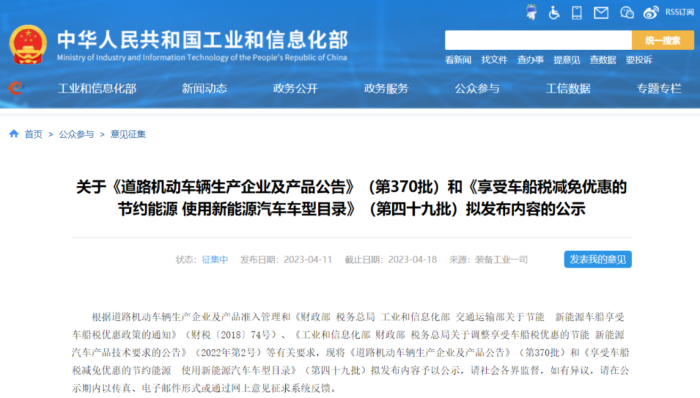The image size is (700, 398).
Task: Click the red swirl icon in navigation bar
Action: tap(16, 88)
